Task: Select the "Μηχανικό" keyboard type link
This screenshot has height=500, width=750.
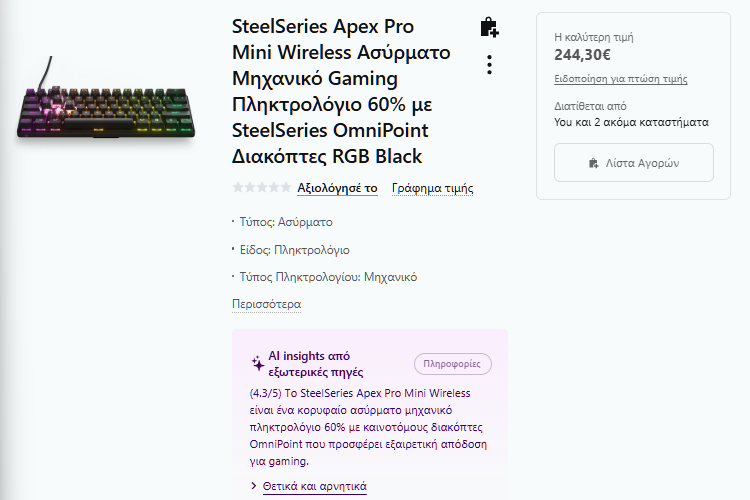Action: (x=390, y=277)
